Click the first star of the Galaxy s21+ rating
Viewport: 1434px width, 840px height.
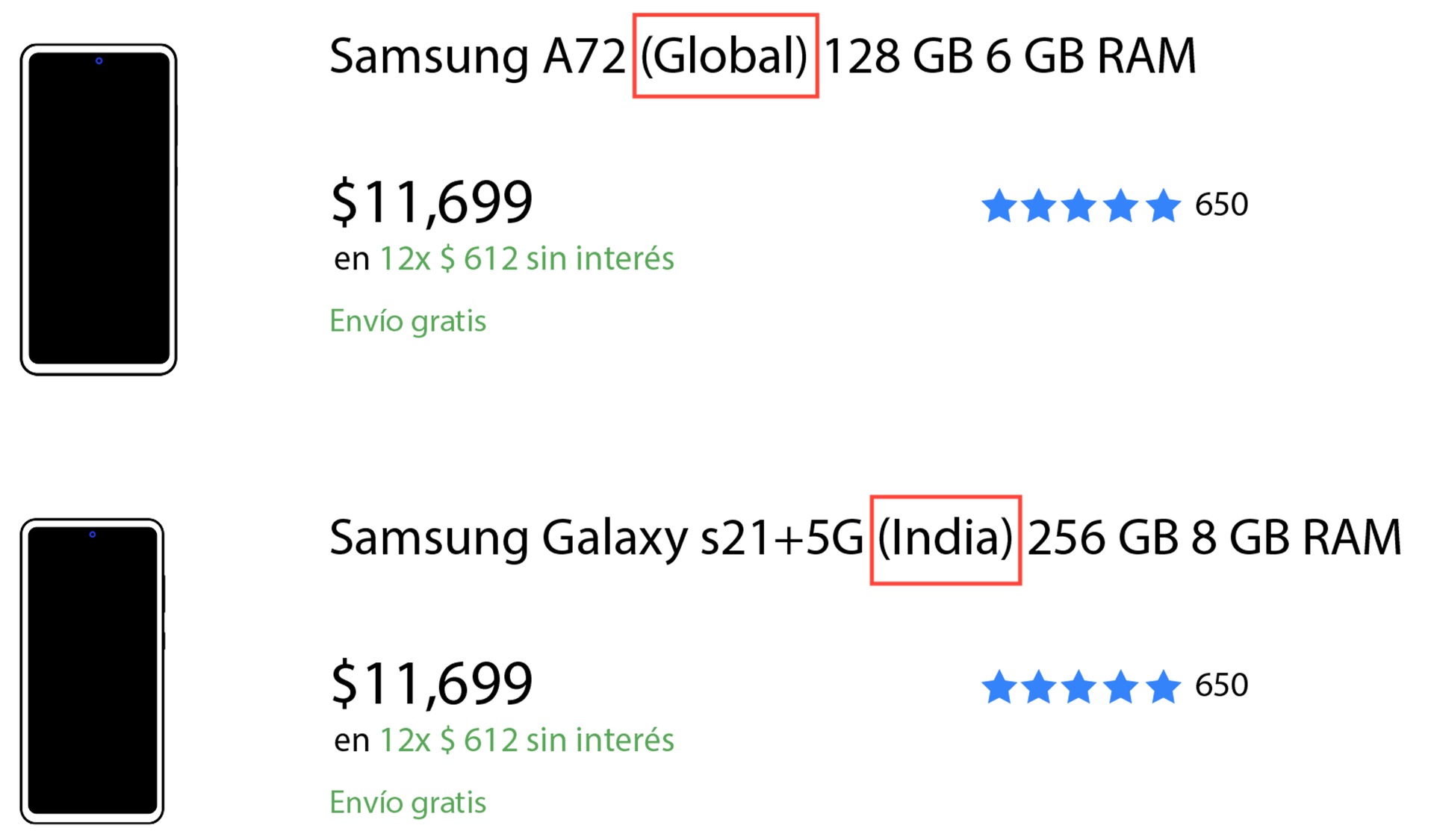(999, 687)
